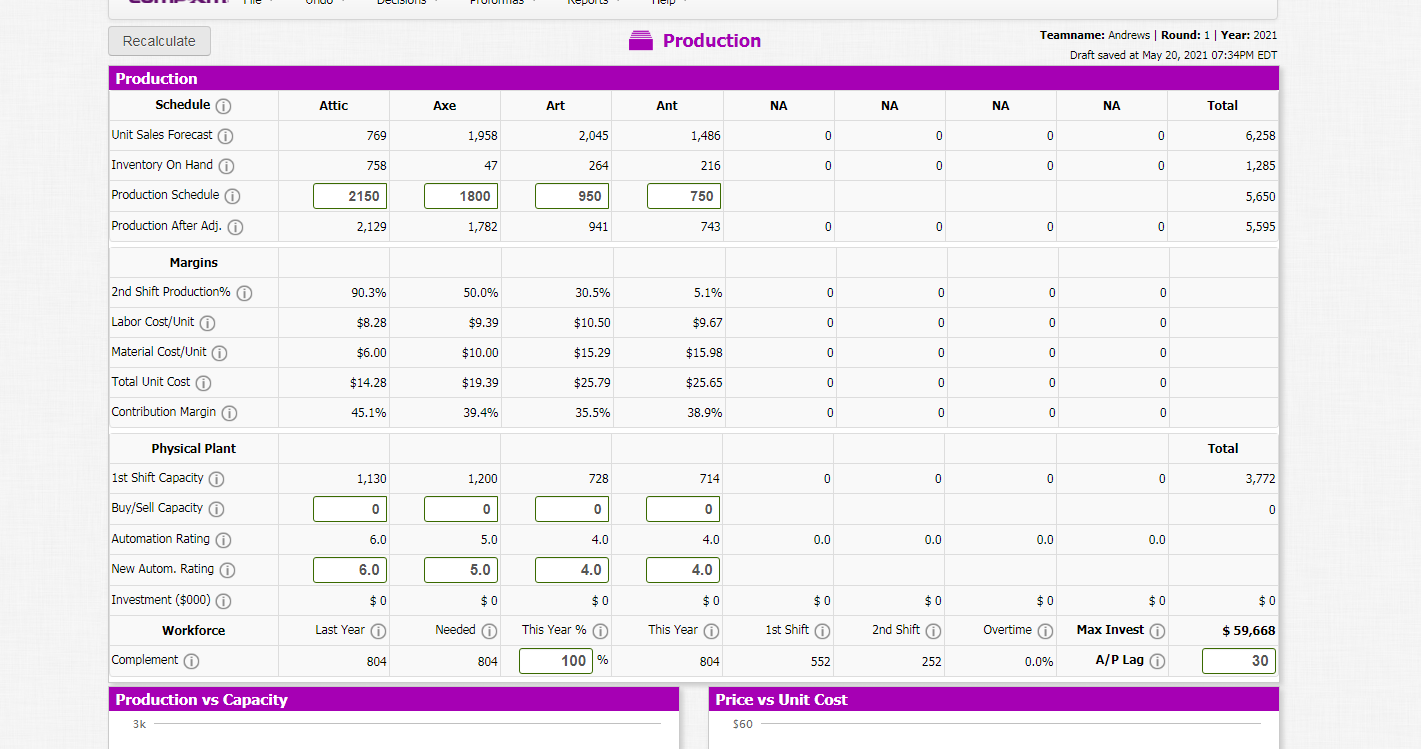Edit Ant production schedule field 750
The image size is (1421, 749).
click(x=683, y=196)
